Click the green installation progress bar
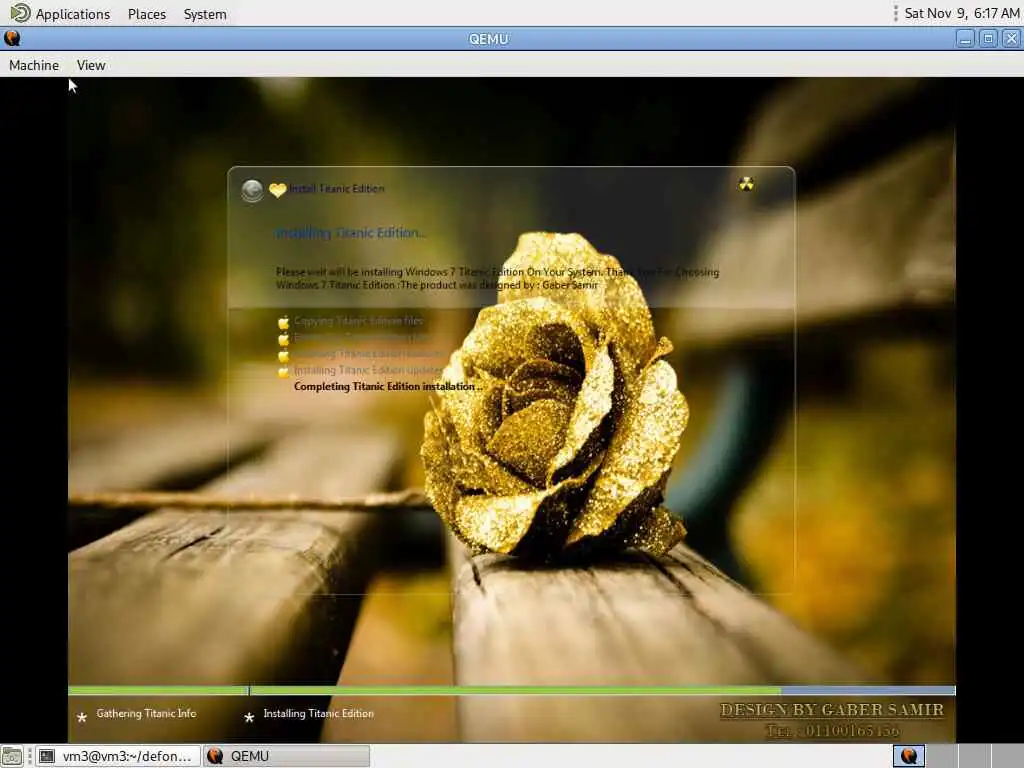1024x768 pixels. click(511, 690)
